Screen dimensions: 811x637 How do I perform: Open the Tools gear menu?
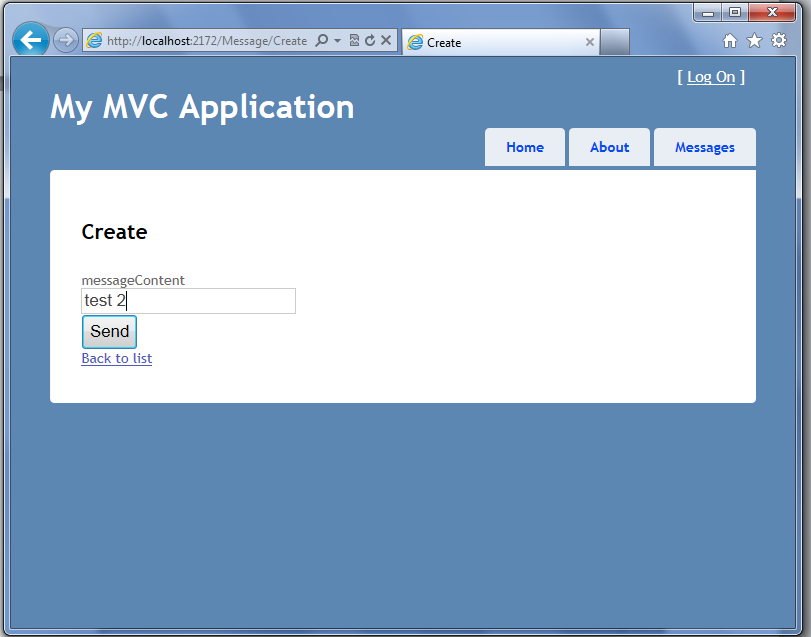click(779, 40)
